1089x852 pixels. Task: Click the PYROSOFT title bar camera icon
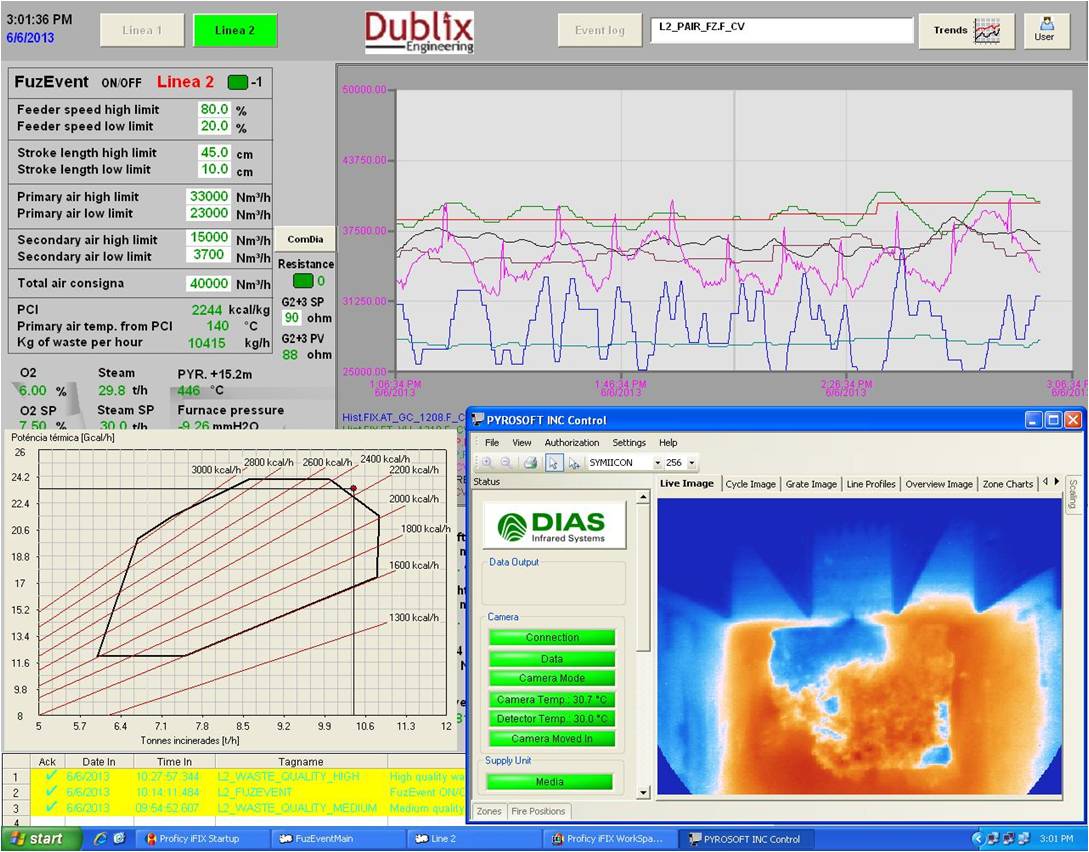478,420
